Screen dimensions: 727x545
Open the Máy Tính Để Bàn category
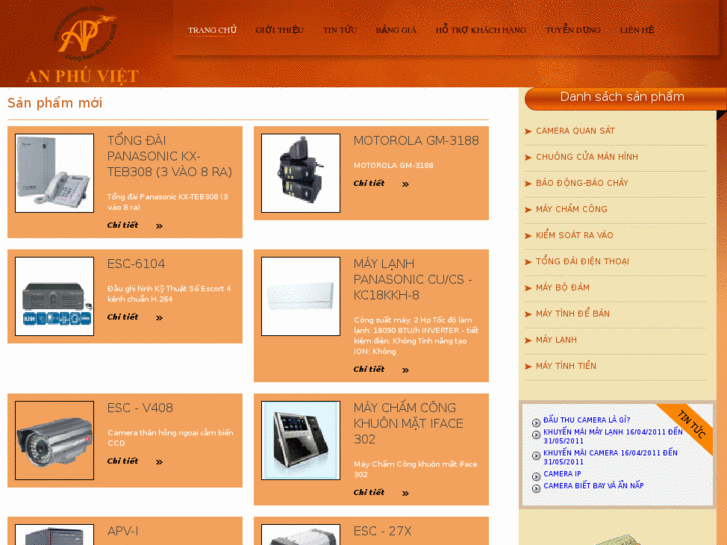(x=573, y=314)
